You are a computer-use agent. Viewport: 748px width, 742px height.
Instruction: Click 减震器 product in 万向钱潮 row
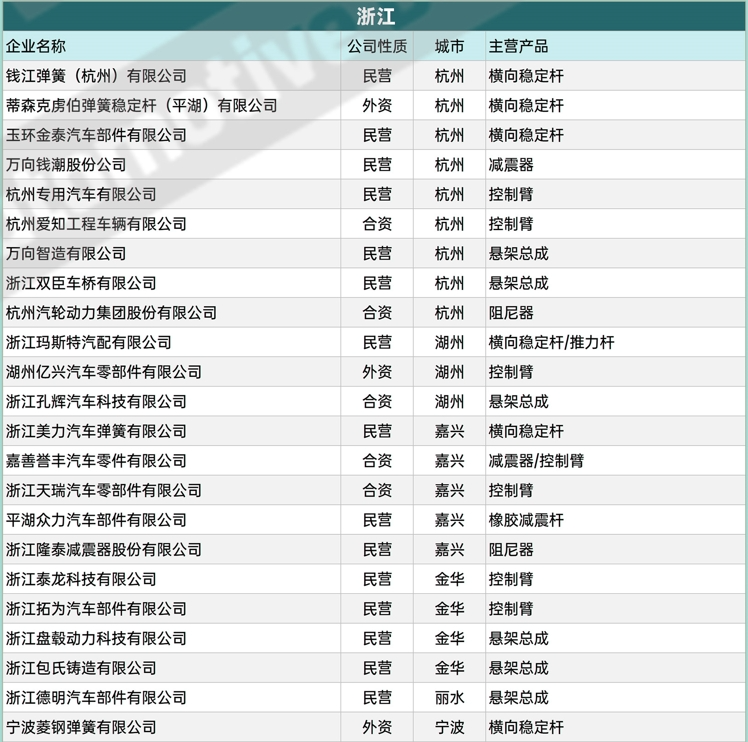(510, 165)
